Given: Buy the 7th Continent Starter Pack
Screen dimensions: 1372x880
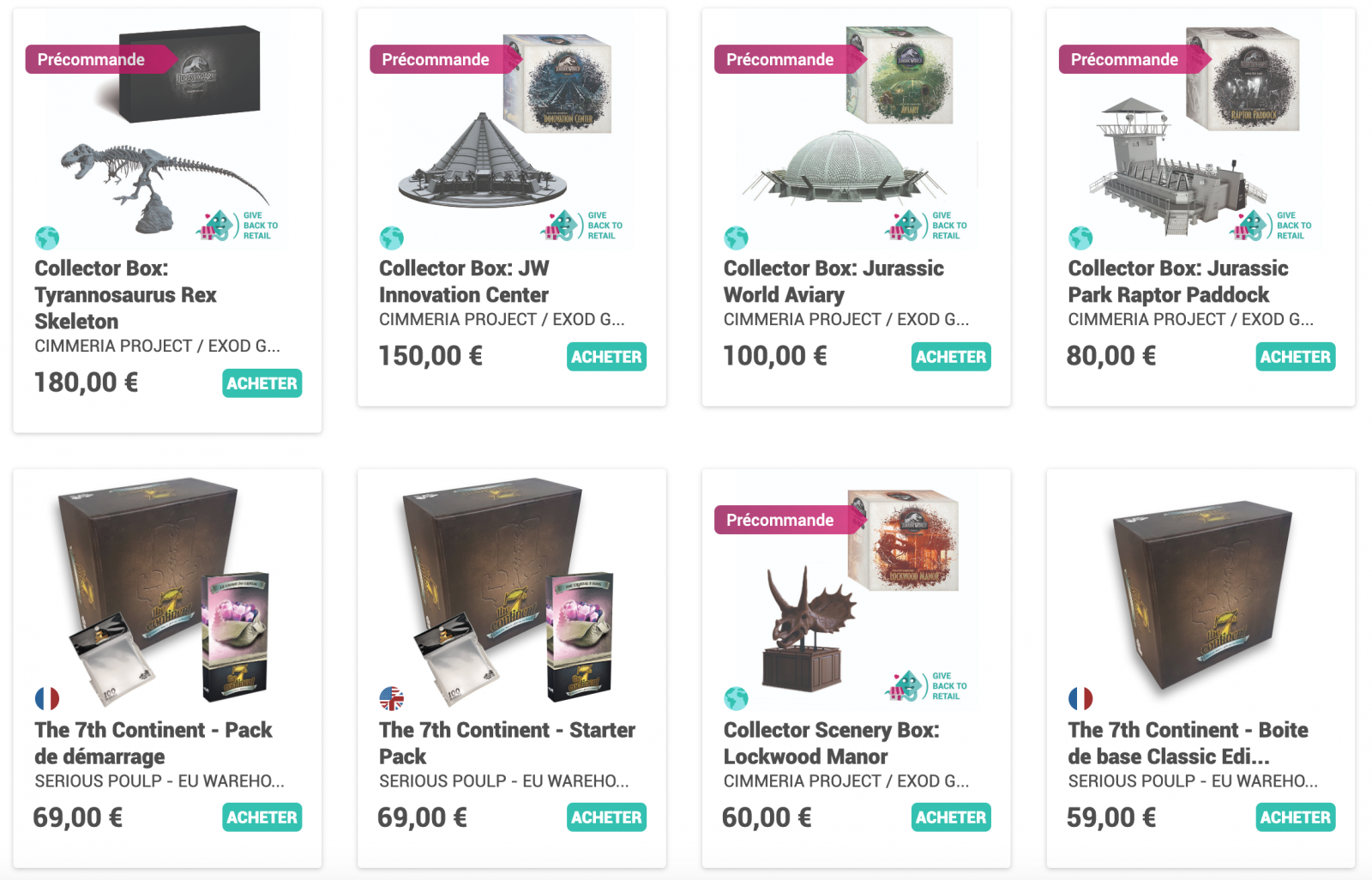Looking at the screenshot, I should (x=606, y=817).
